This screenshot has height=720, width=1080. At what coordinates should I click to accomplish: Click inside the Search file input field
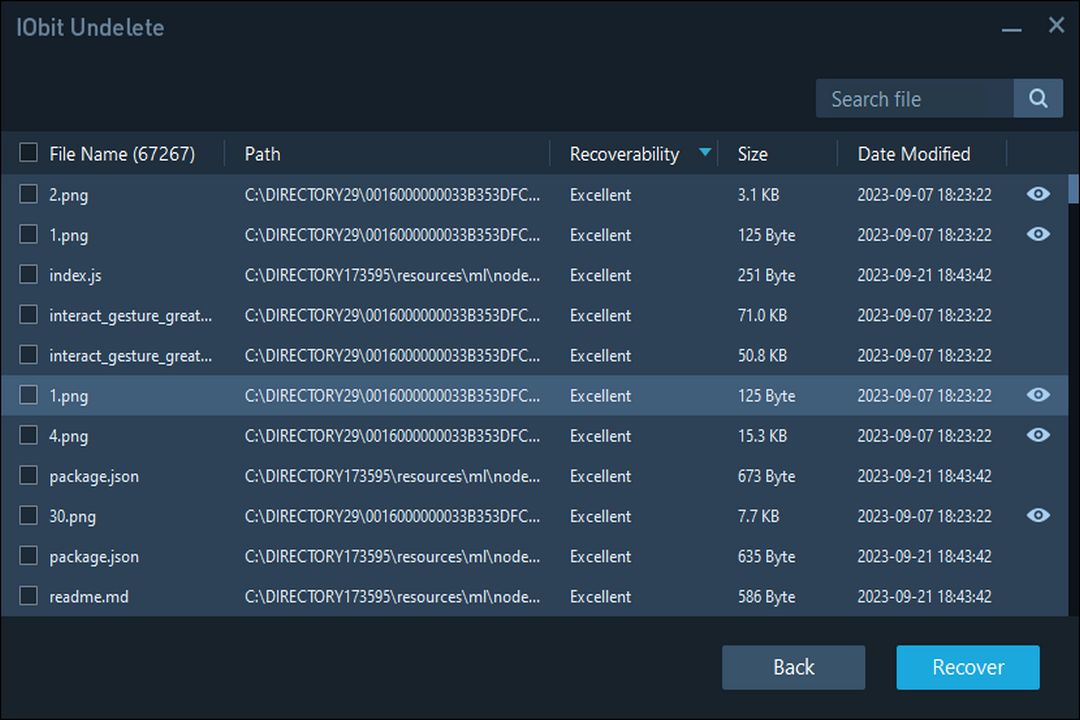(x=910, y=98)
